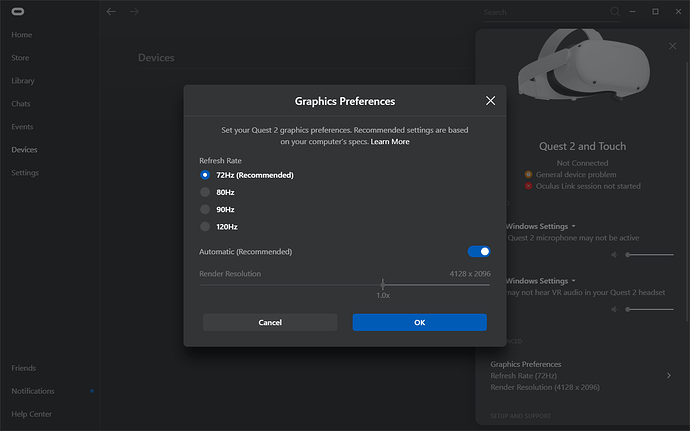Viewport: 690px width, 431px height.
Task: Open the Learn More link
Action: 390,142
